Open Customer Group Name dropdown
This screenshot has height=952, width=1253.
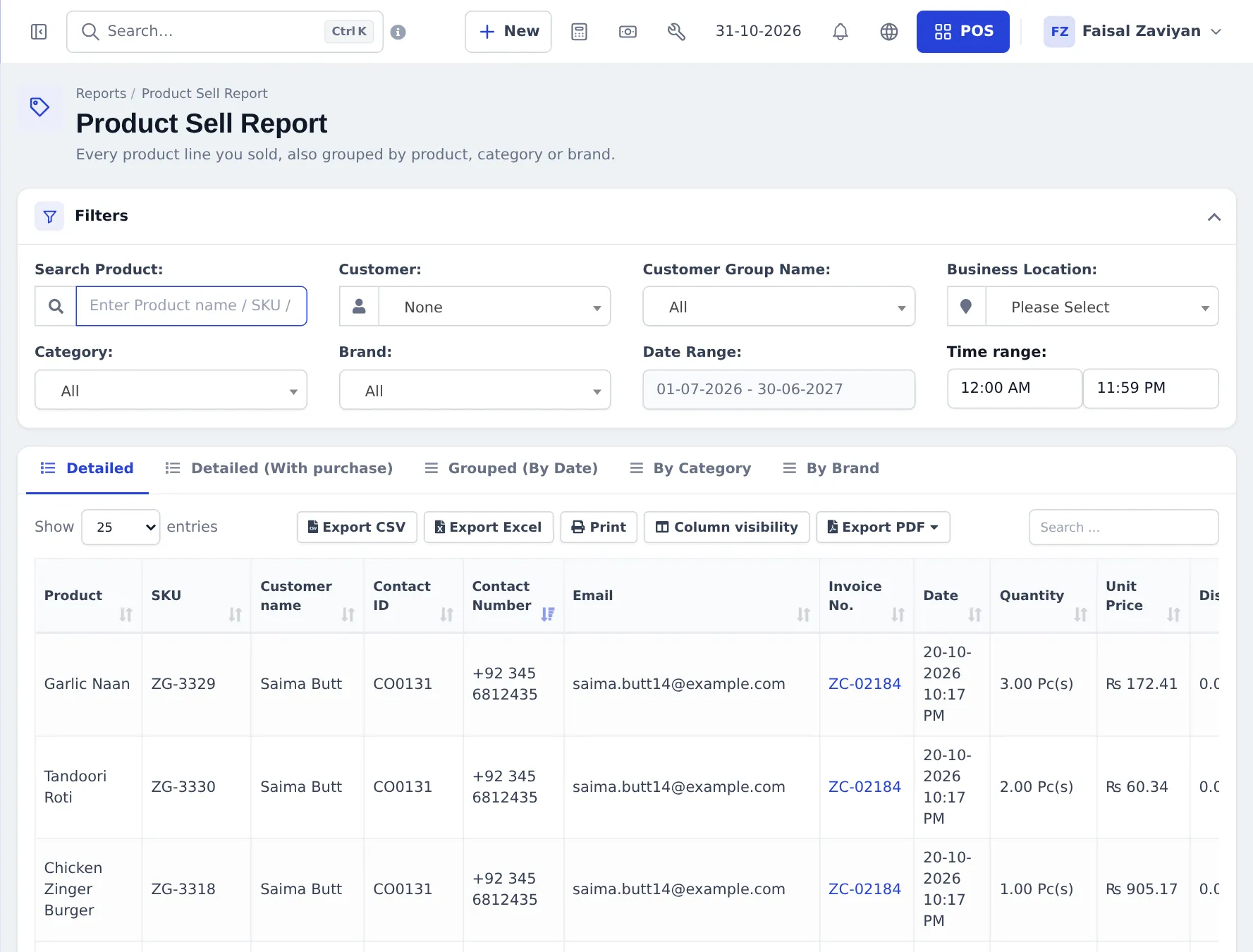tap(778, 306)
